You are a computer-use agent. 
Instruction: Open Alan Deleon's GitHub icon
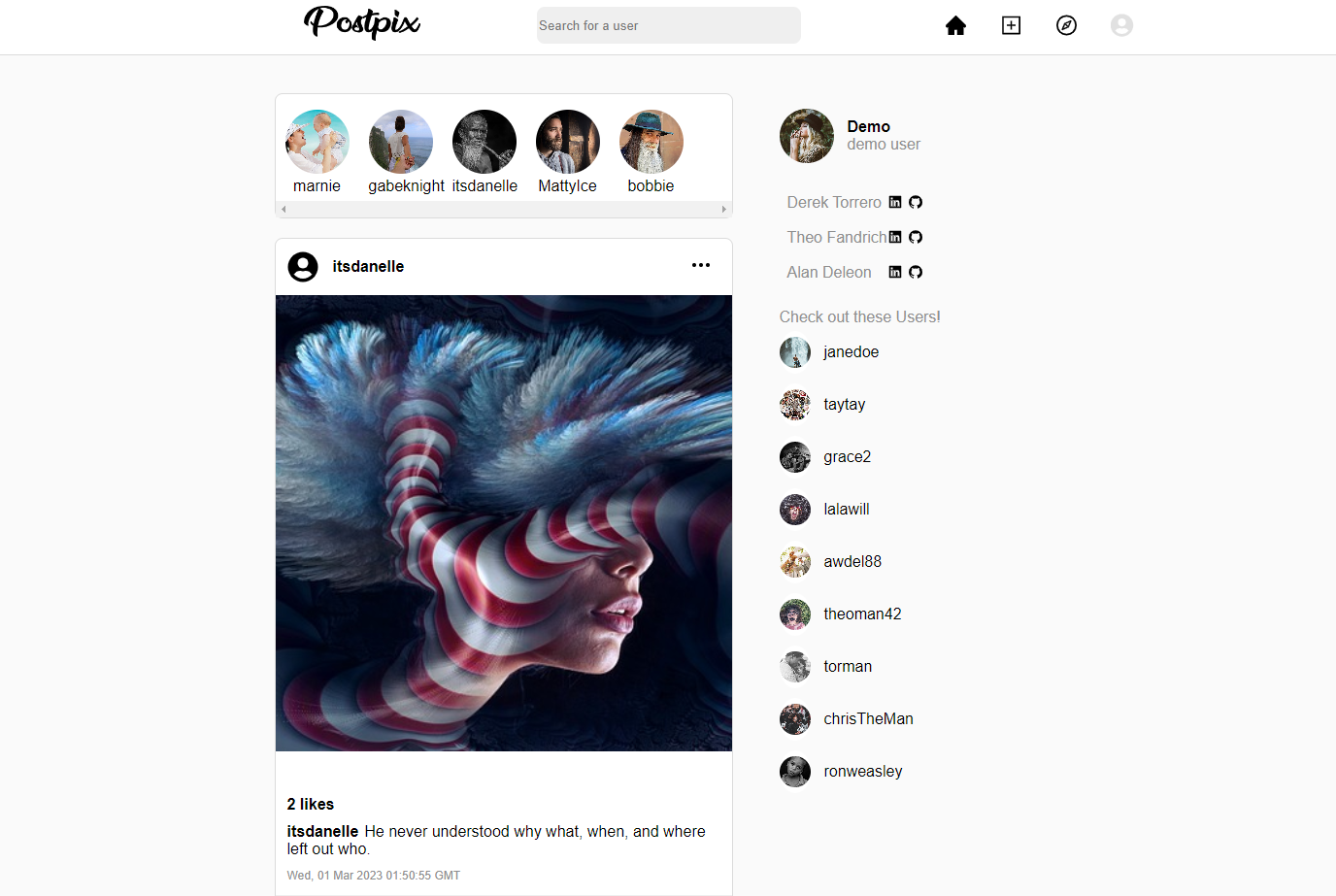point(916,272)
